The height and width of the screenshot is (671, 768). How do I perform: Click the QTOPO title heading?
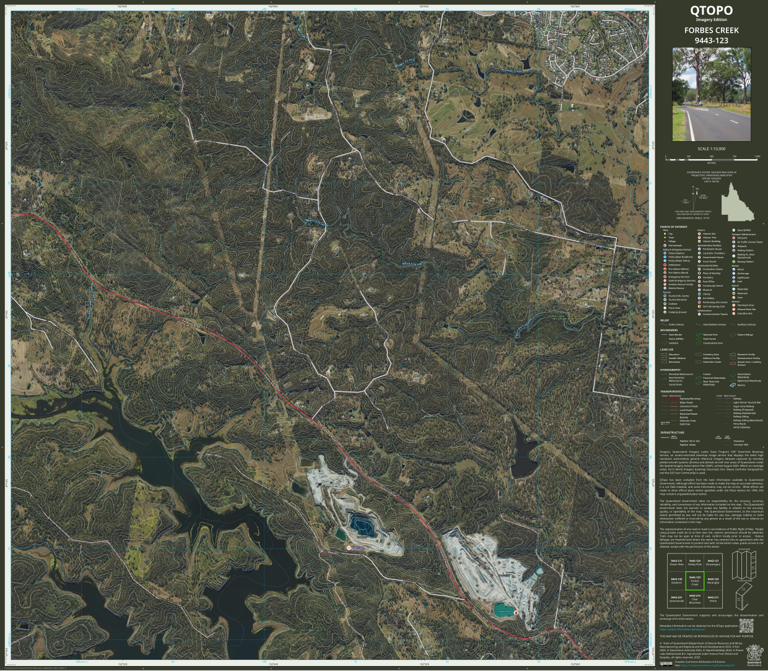[711, 10]
